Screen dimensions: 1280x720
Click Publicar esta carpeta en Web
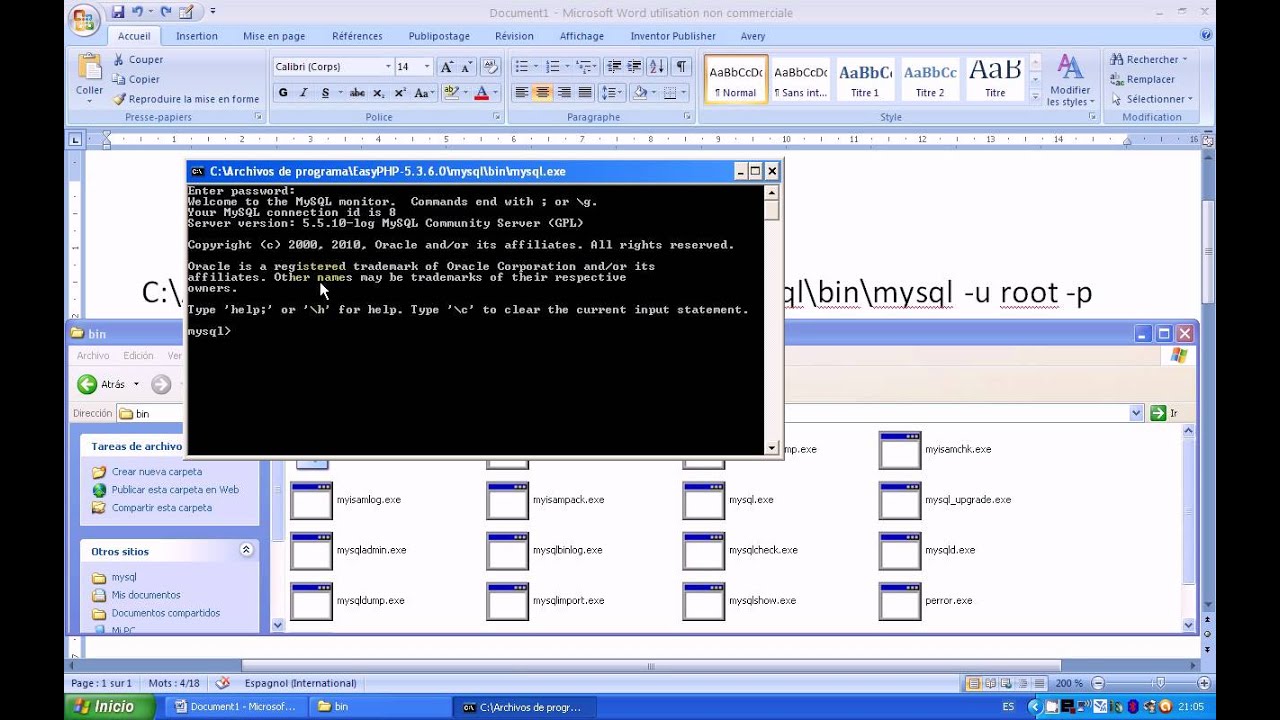pos(175,490)
